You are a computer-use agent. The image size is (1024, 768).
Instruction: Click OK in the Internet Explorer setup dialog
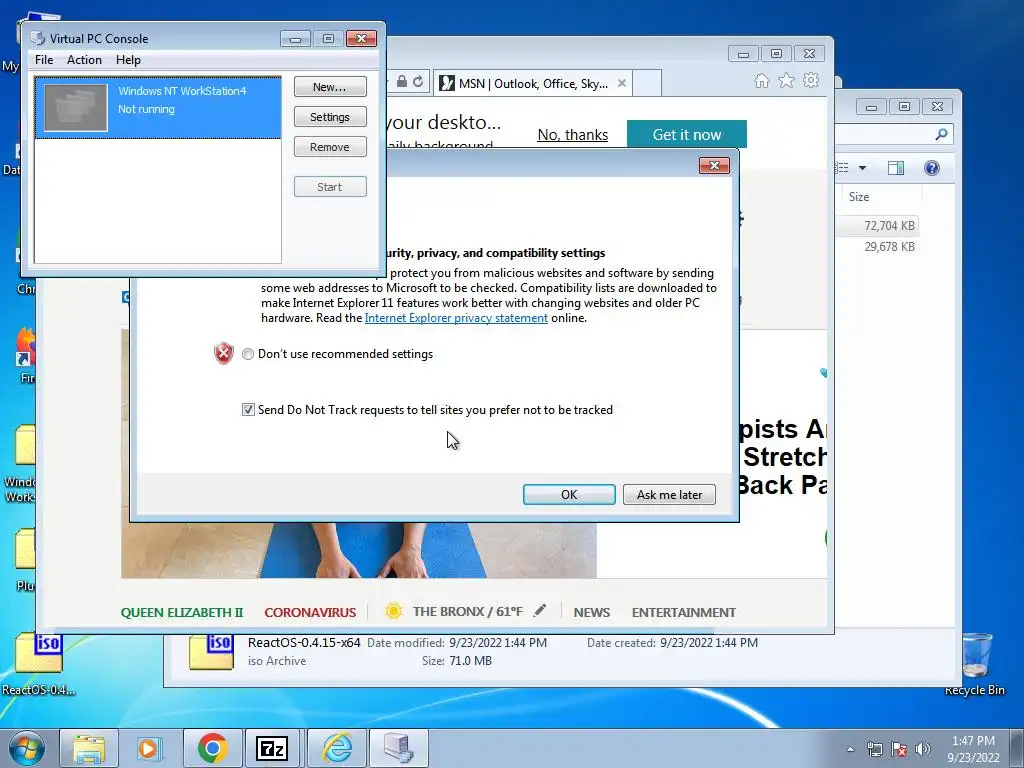[x=569, y=494]
